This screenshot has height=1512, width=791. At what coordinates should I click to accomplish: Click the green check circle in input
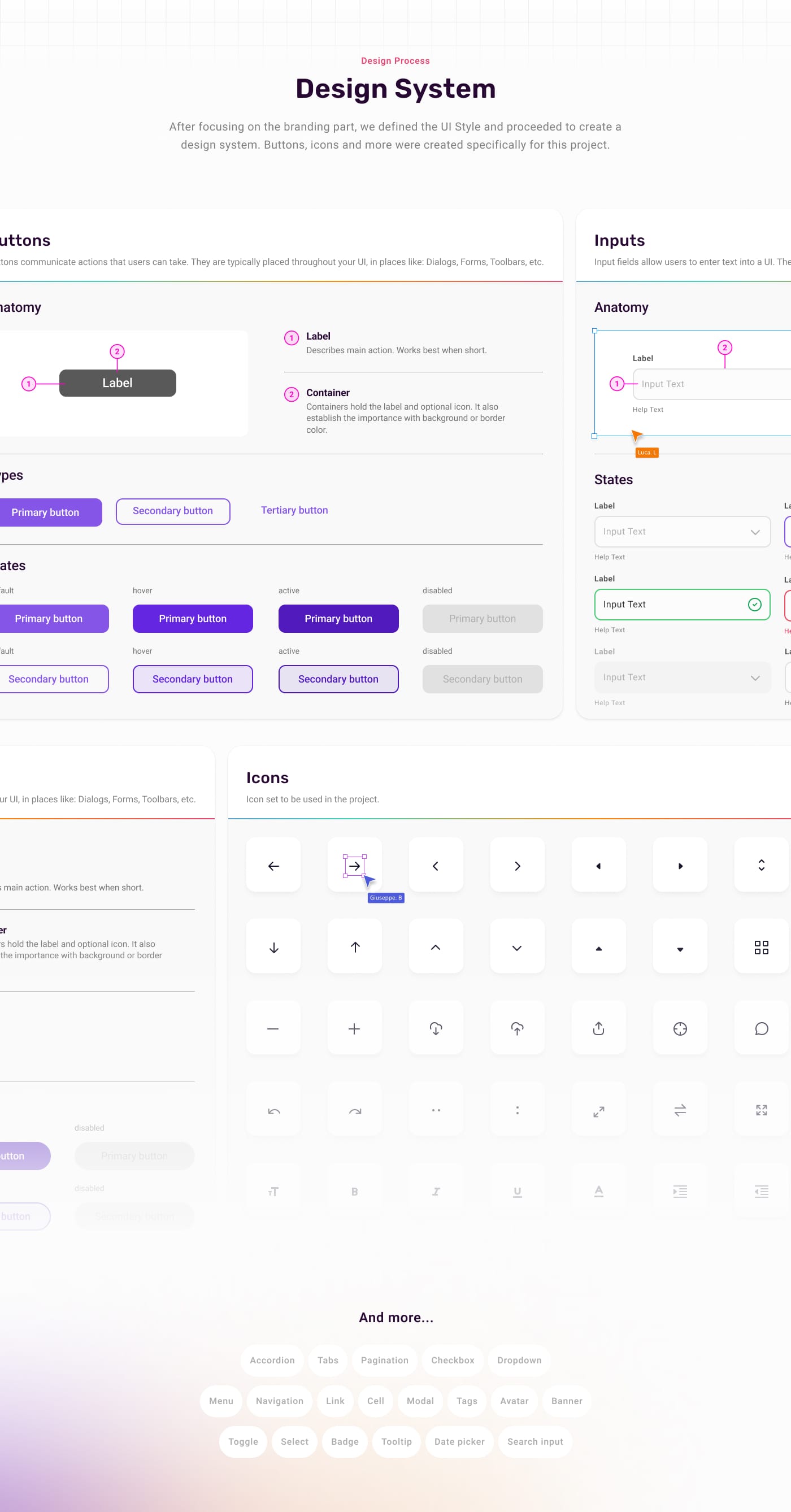click(755, 604)
